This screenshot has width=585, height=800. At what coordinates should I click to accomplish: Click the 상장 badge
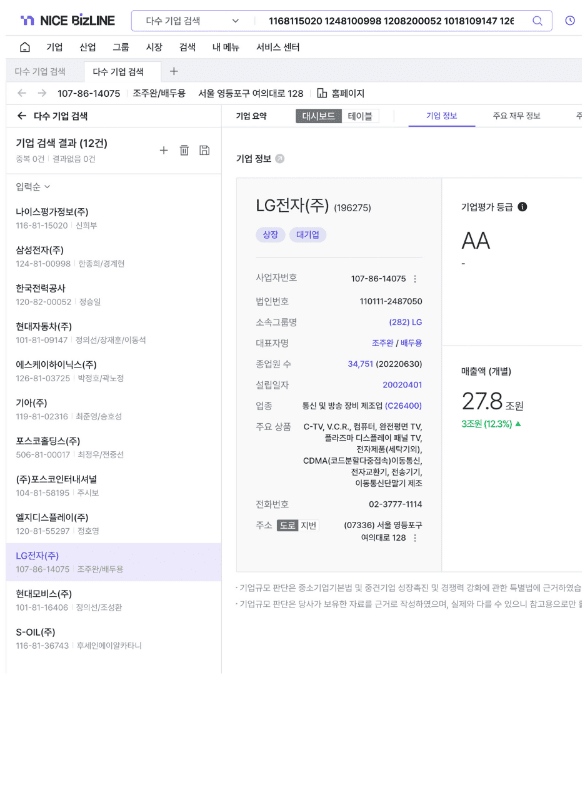pyautogui.click(x=270, y=235)
